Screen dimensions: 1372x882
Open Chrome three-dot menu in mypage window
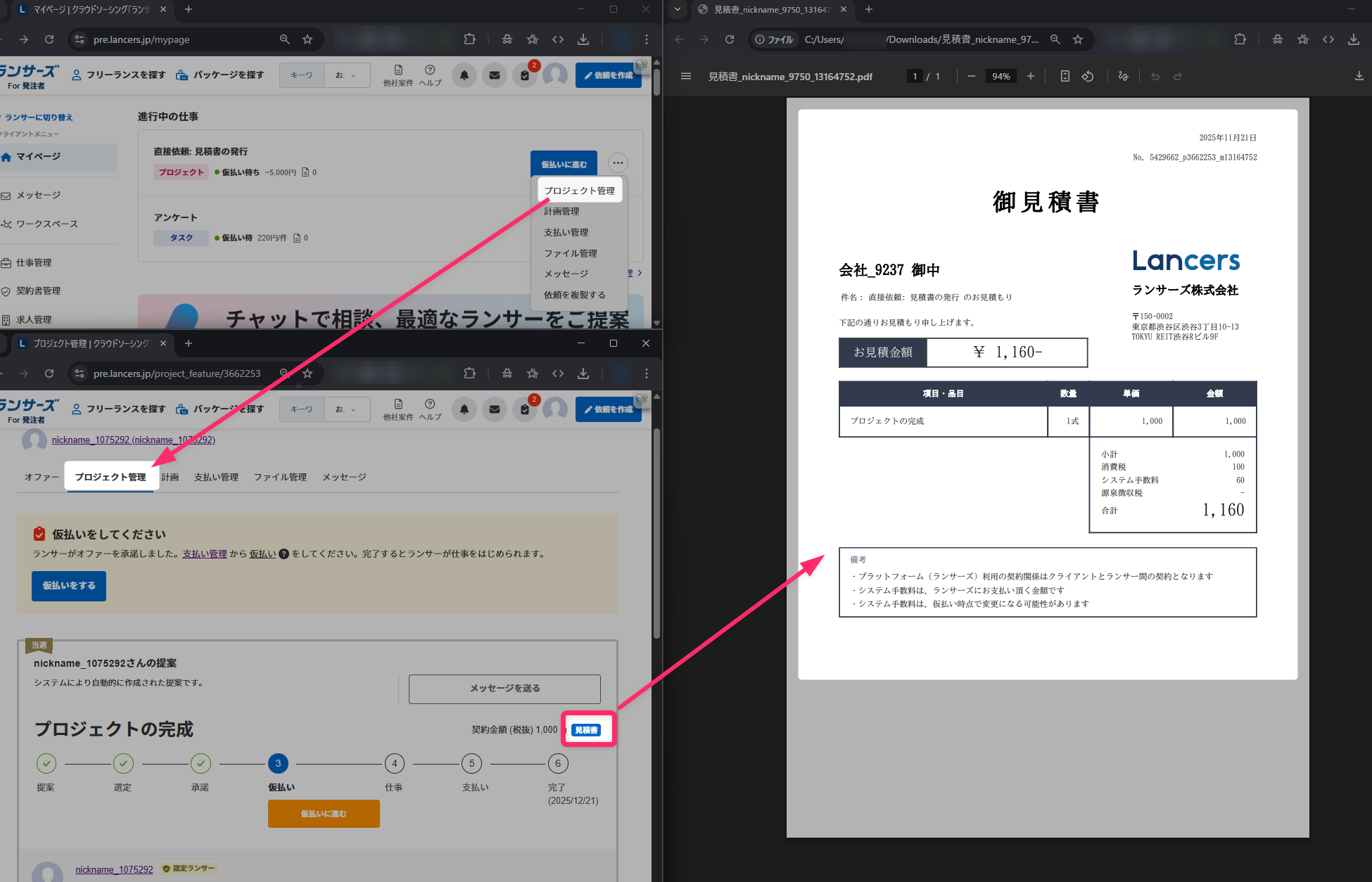(646, 39)
